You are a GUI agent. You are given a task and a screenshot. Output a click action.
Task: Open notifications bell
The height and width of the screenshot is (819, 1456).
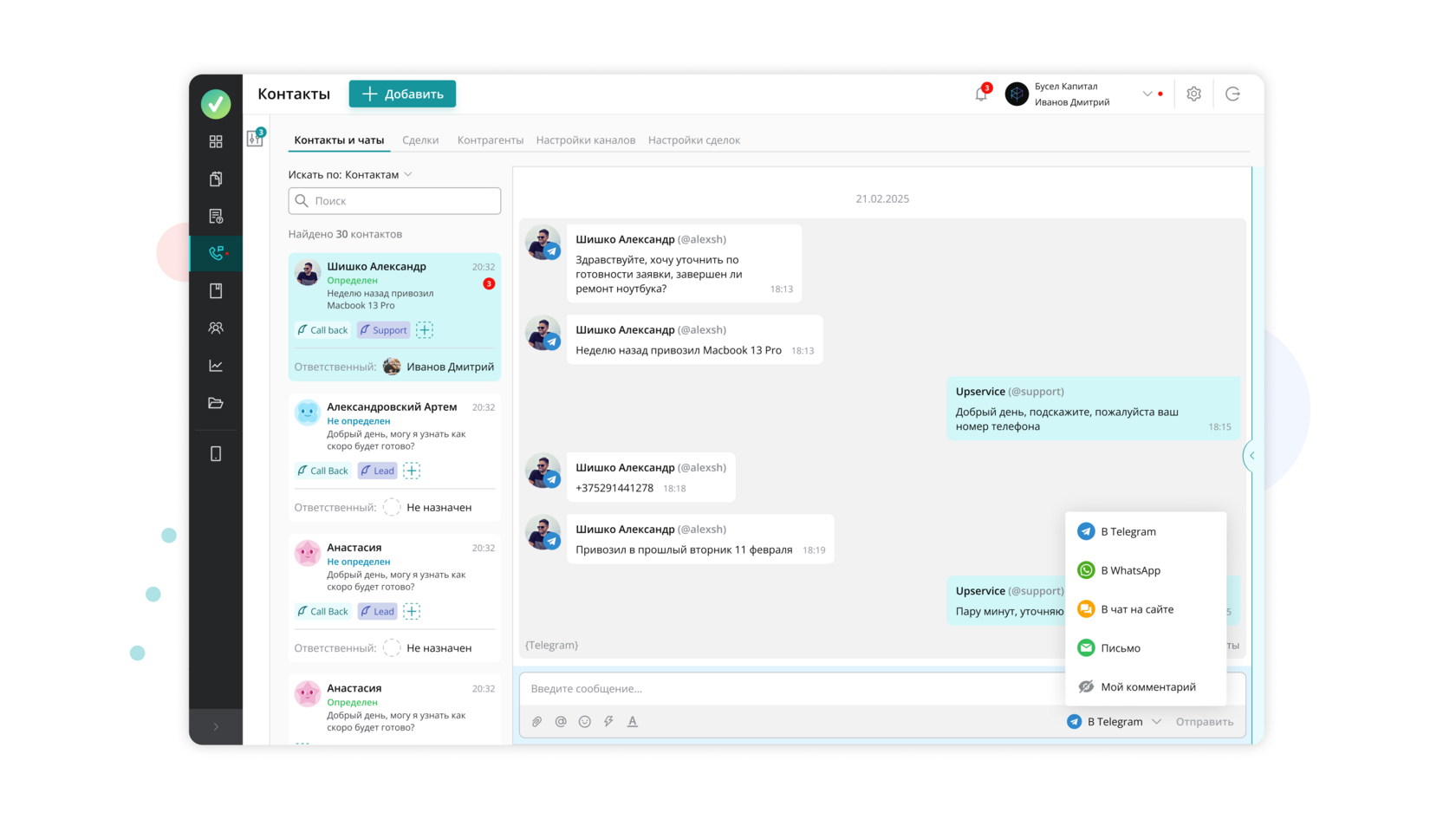click(x=981, y=94)
